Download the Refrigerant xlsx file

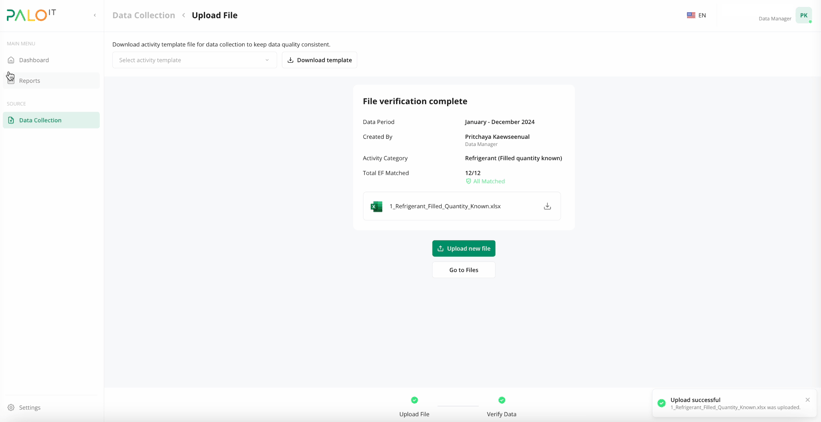click(547, 206)
